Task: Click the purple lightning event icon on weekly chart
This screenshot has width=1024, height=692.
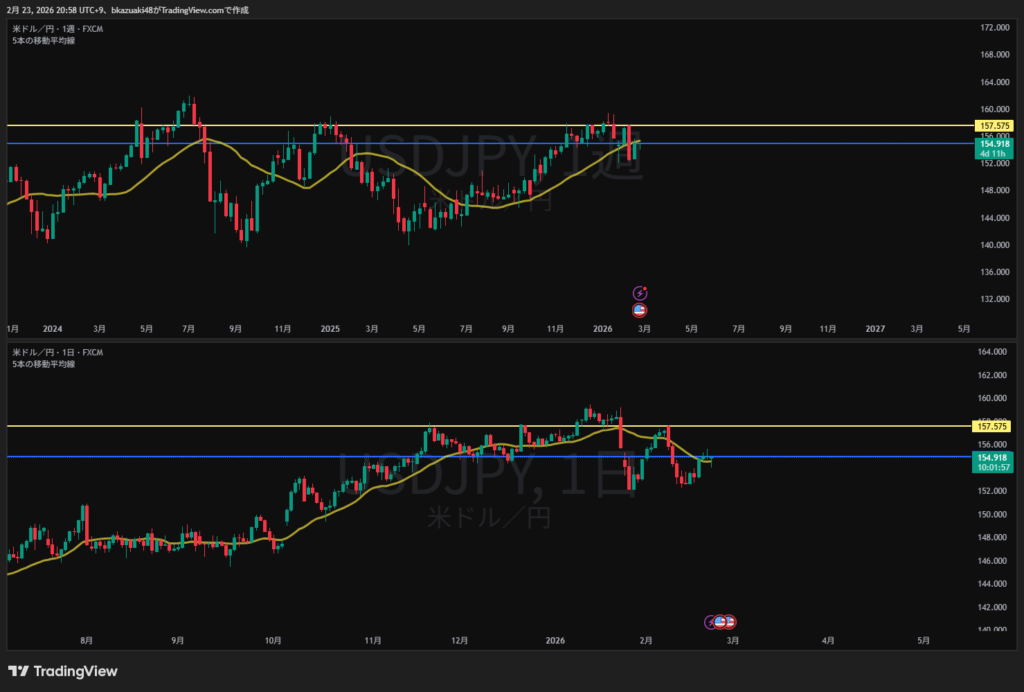Action: tap(640, 293)
